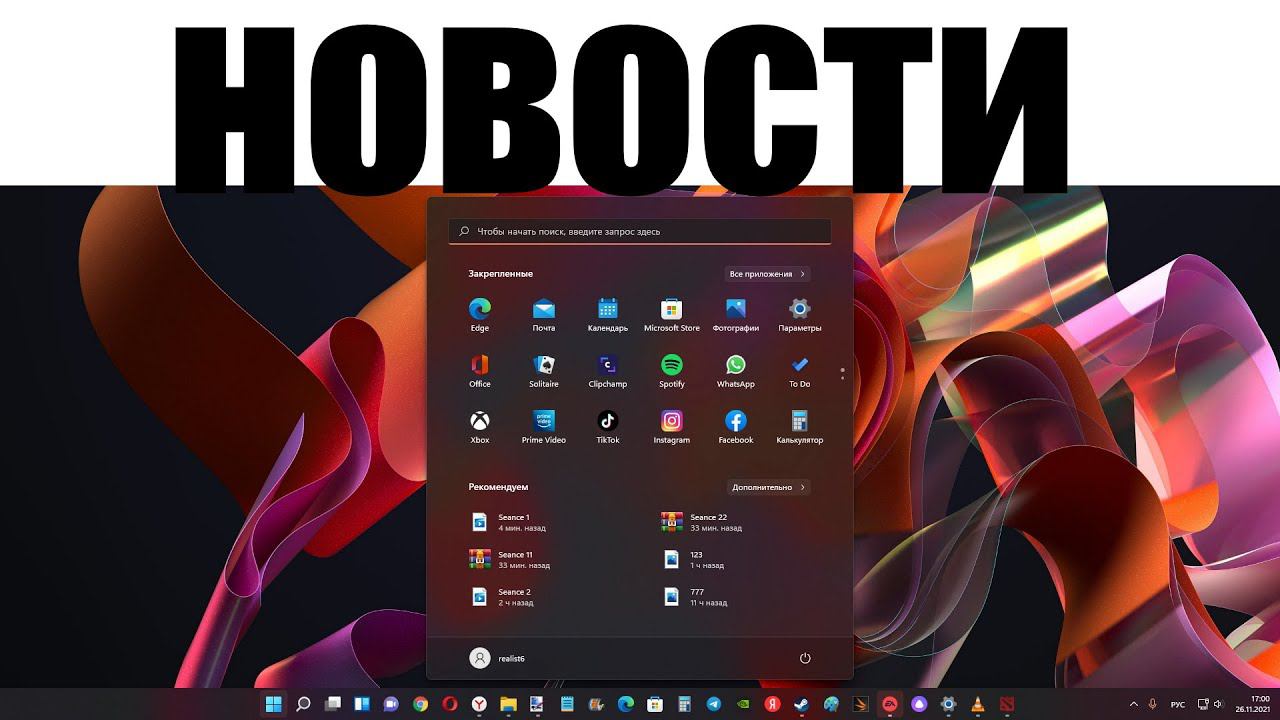1280x720 pixels.
Task: Open Telegram from the taskbar
Action: click(x=714, y=704)
